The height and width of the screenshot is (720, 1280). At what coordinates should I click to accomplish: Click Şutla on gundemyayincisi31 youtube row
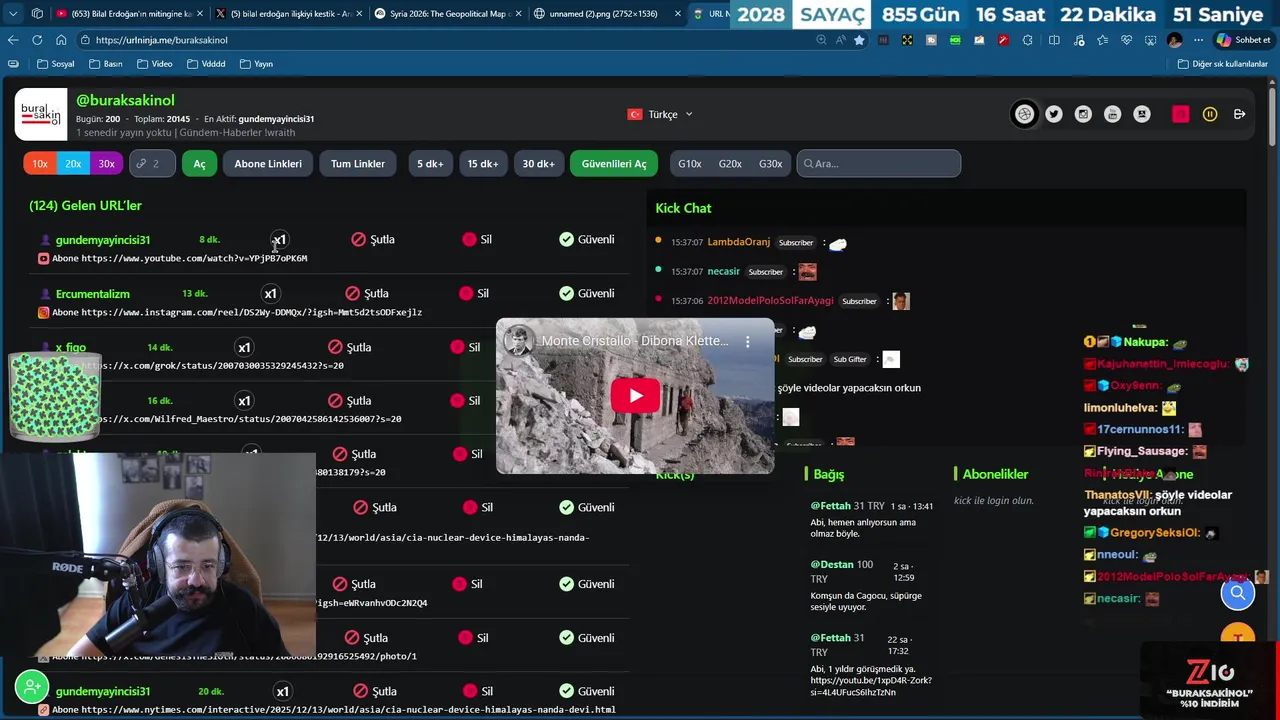click(x=373, y=239)
